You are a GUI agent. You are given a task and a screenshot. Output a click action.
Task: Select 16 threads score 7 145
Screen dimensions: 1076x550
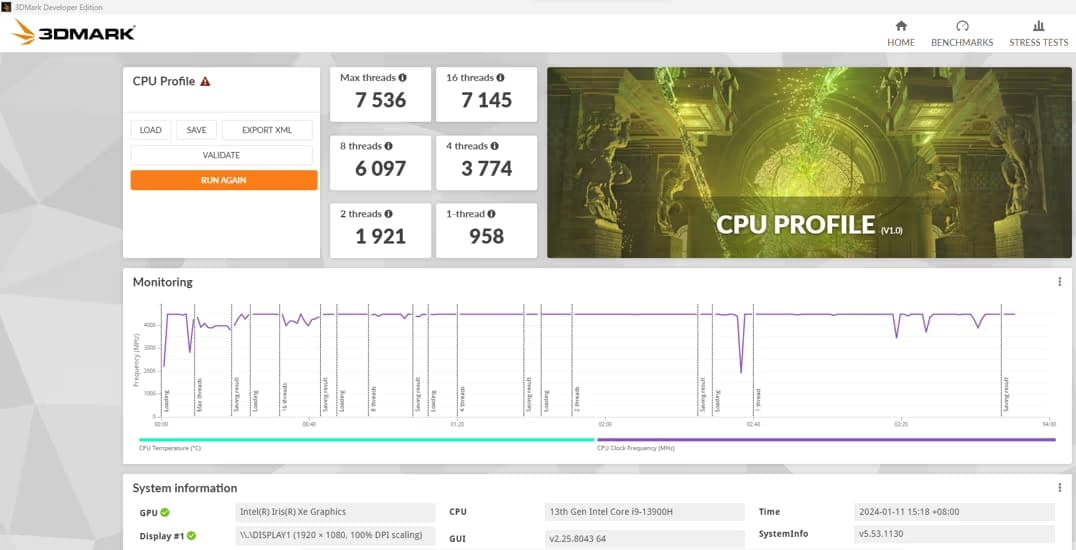click(x=487, y=100)
